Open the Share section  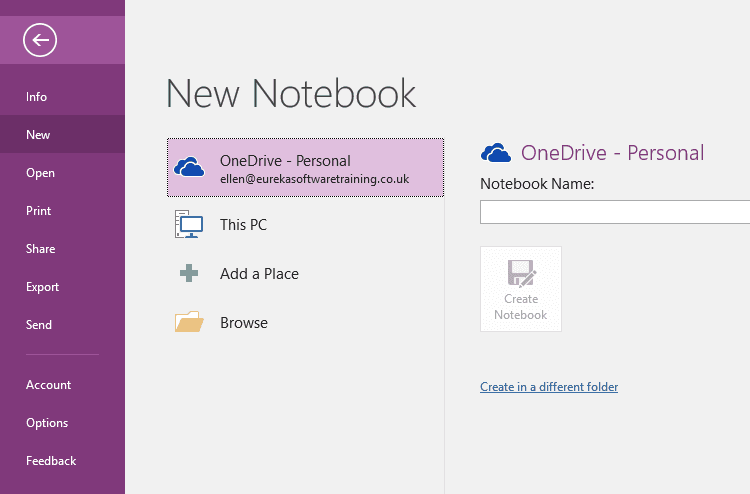41,249
